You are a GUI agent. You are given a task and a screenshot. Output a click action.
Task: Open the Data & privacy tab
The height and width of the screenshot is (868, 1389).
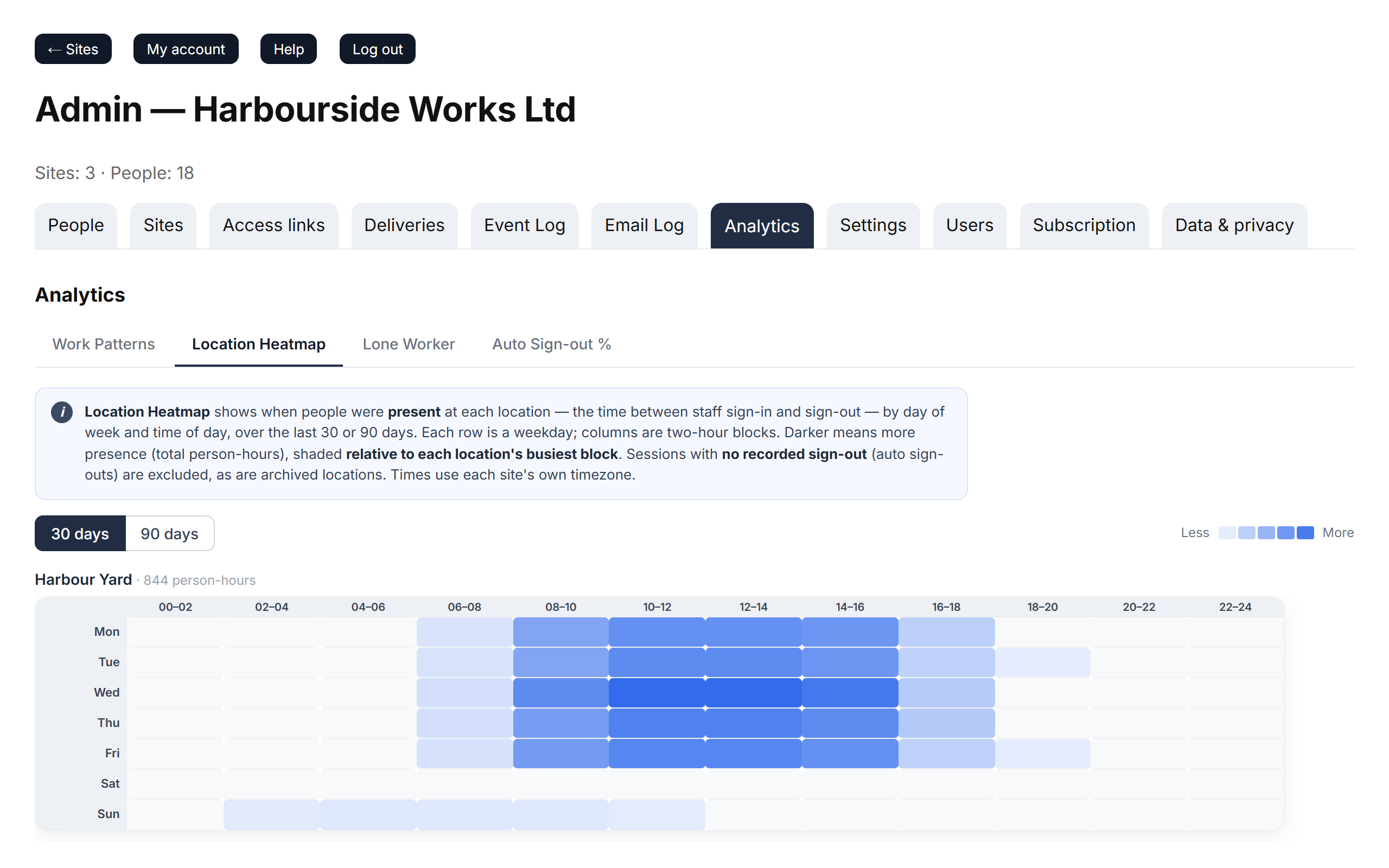1234,226
